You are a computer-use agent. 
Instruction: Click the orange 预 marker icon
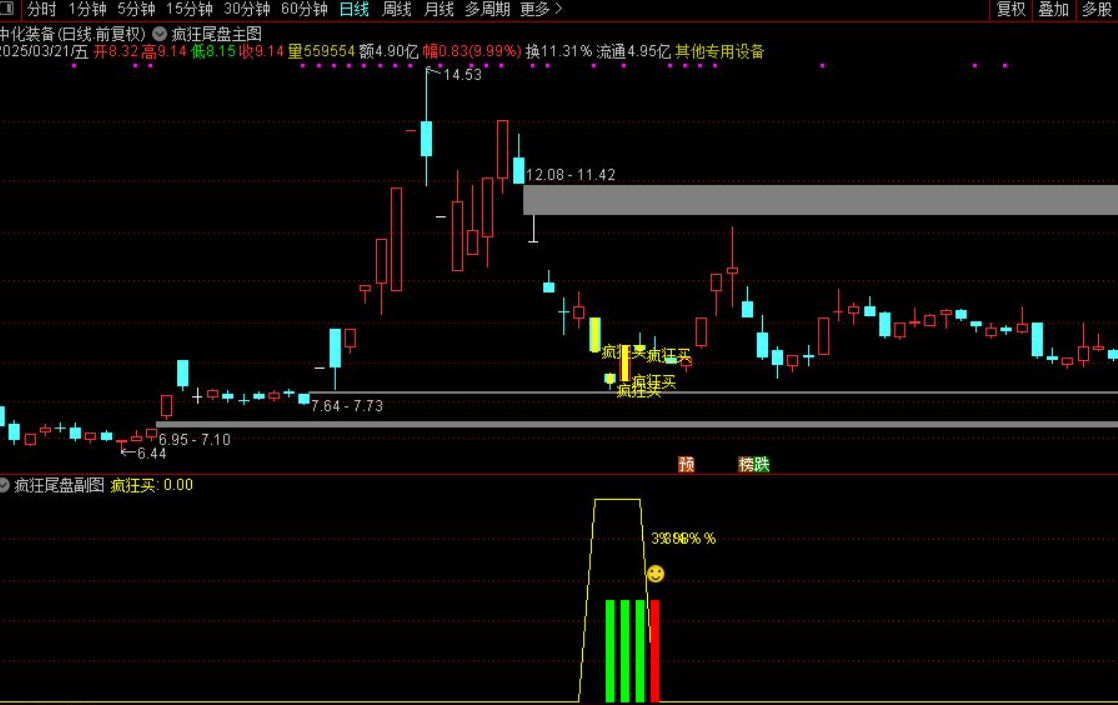point(686,464)
